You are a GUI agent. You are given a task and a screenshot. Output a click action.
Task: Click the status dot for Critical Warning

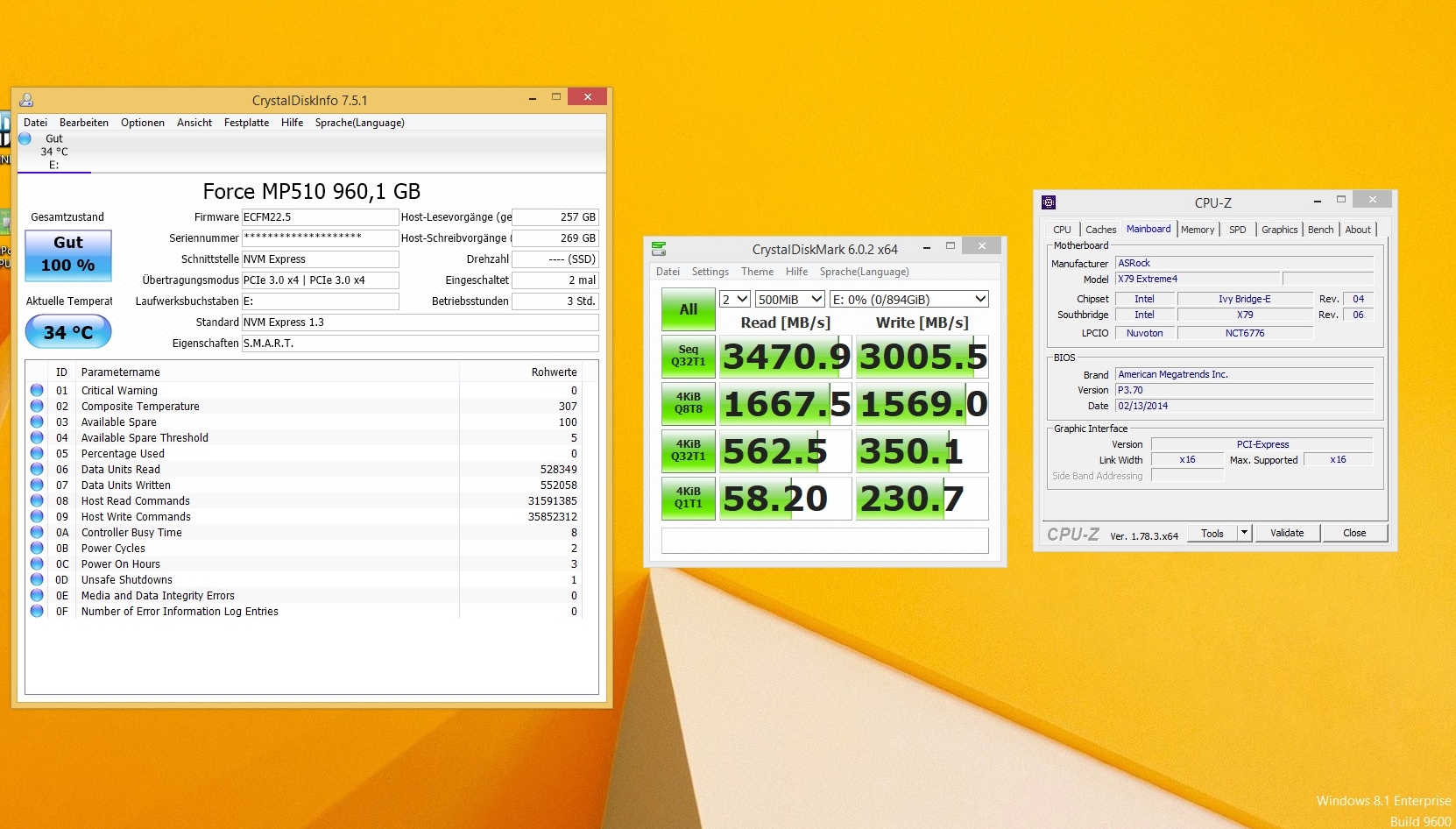(x=37, y=390)
